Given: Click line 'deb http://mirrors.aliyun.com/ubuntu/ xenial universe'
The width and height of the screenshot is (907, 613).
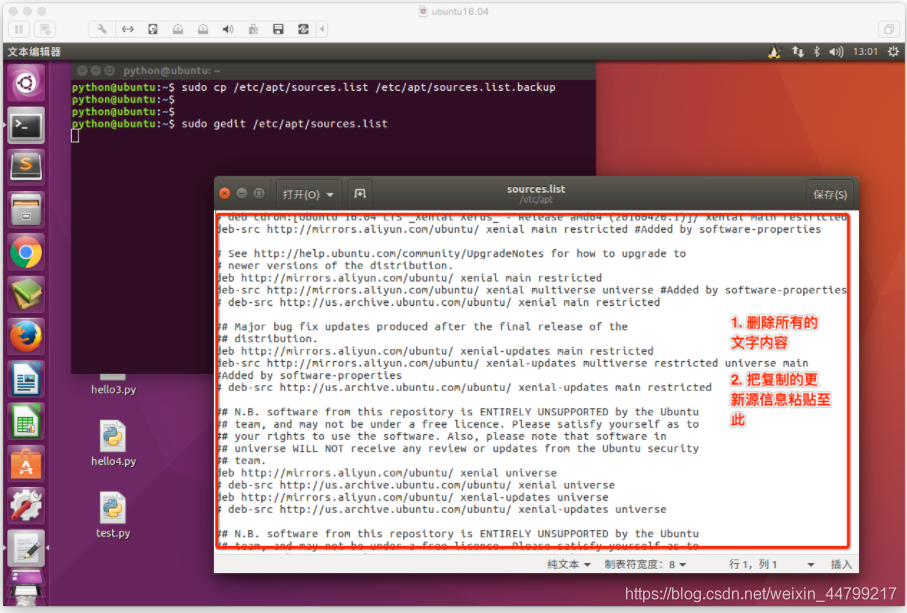Looking at the screenshot, I should pyautogui.click(x=388, y=473).
